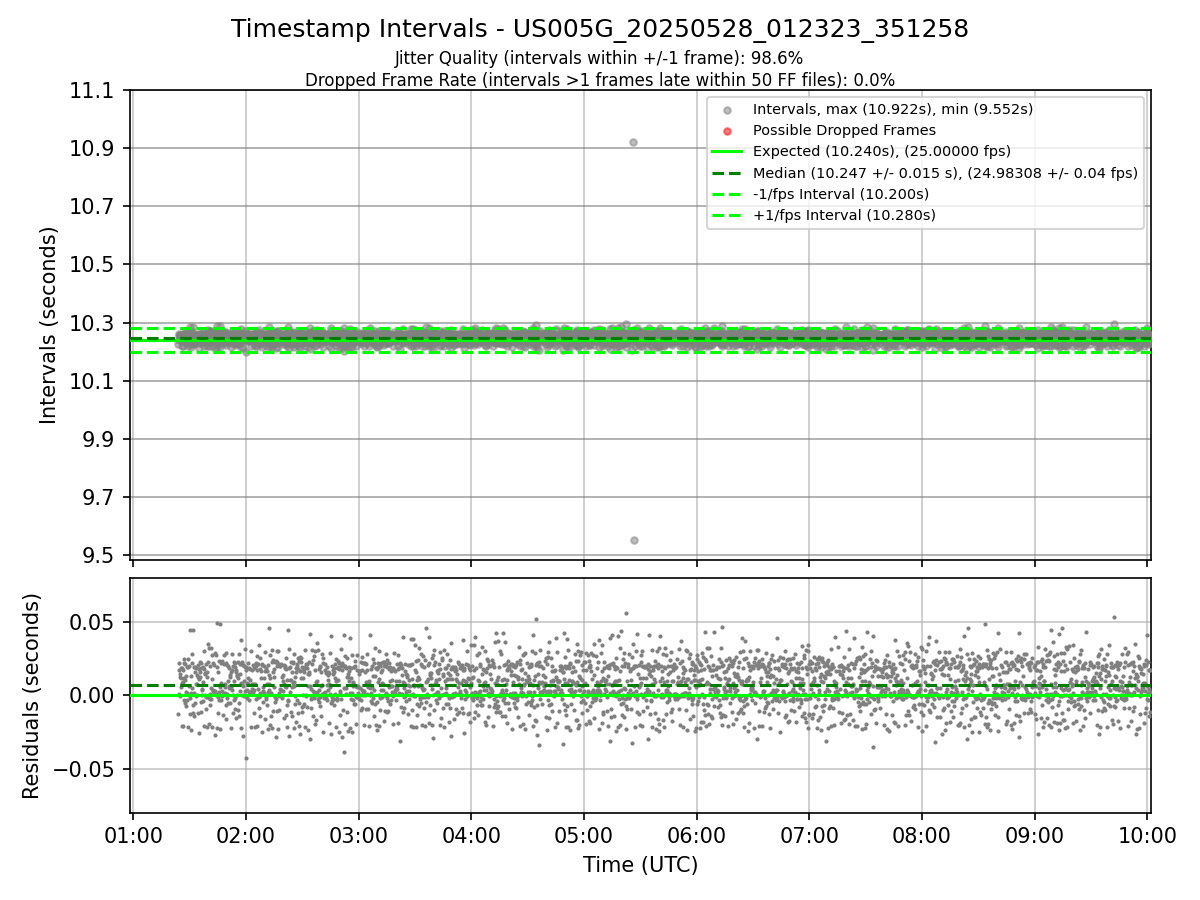Viewport: 1200px width, 900px height.
Task: Click the "+1/fps Interval (10.280s)" legend entry
Action: tap(843, 215)
